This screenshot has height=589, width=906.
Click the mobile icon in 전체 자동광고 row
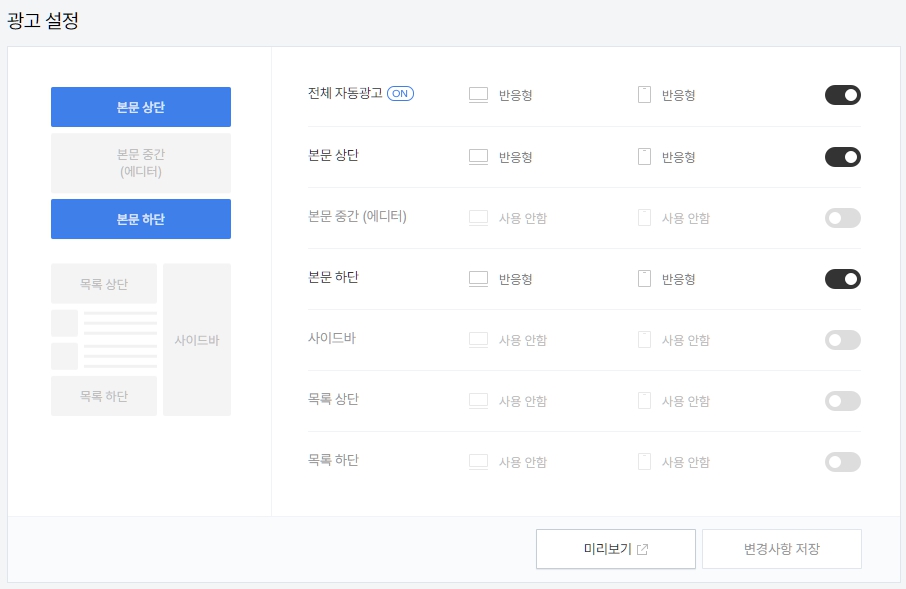pyautogui.click(x=644, y=95)
